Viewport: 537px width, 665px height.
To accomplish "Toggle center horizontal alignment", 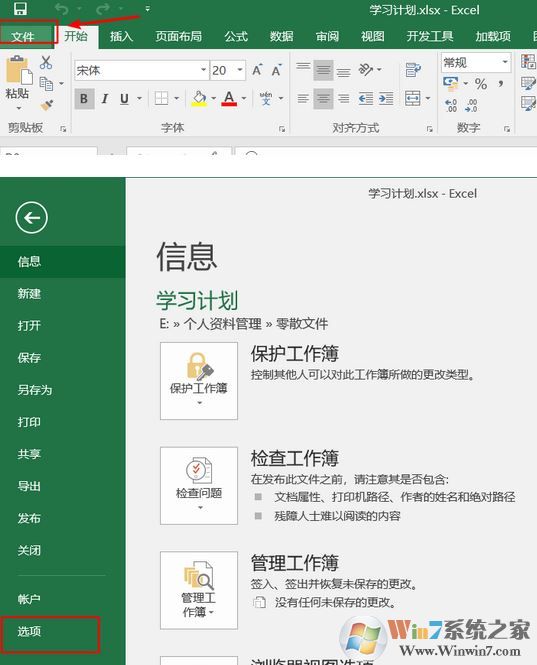I will (323, 99).
